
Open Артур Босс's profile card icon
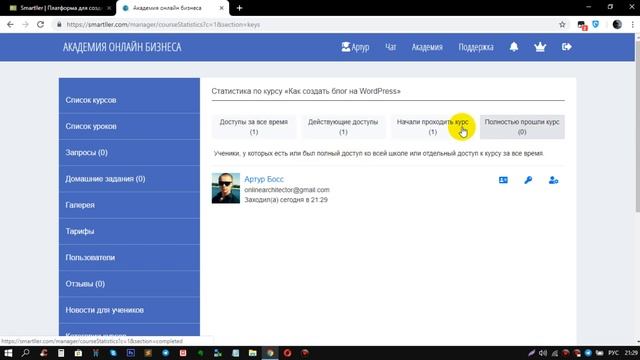[x=503, y=180]
